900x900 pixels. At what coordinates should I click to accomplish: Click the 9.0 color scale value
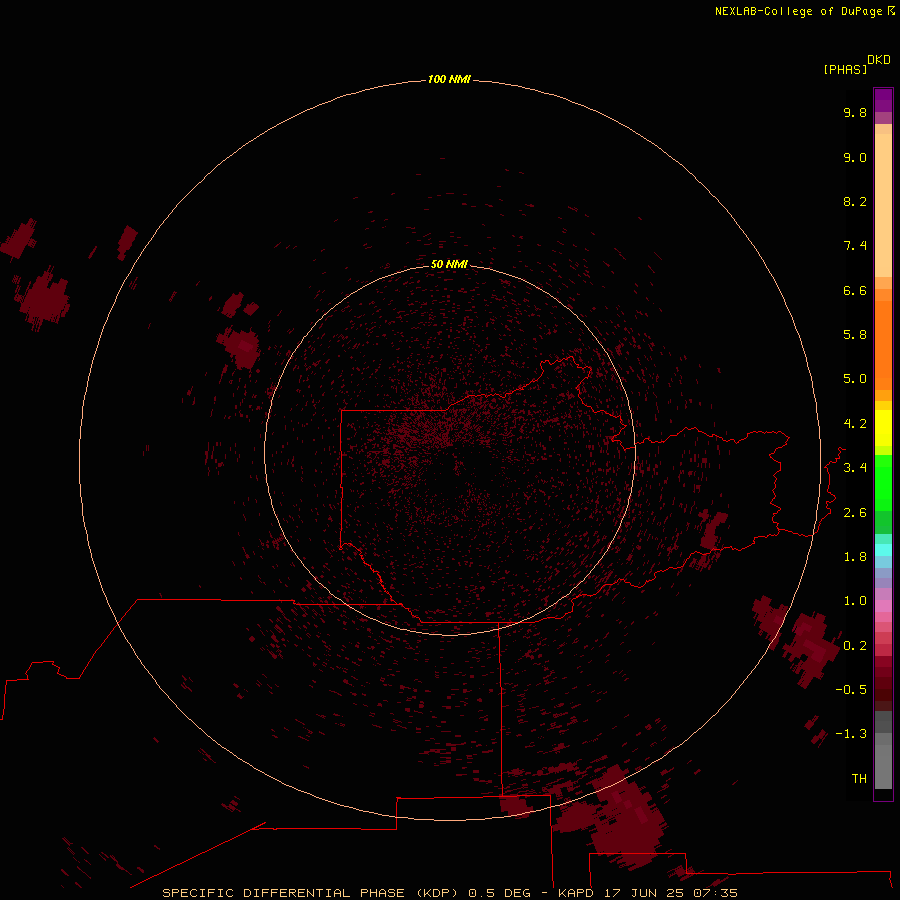pos(855,157)
